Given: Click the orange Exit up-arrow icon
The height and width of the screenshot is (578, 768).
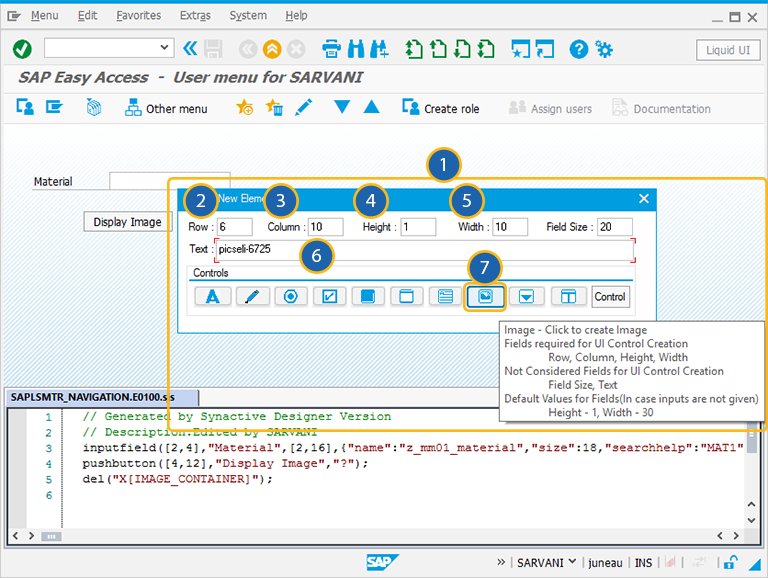Looking at the screenshot, I should 272,49.
